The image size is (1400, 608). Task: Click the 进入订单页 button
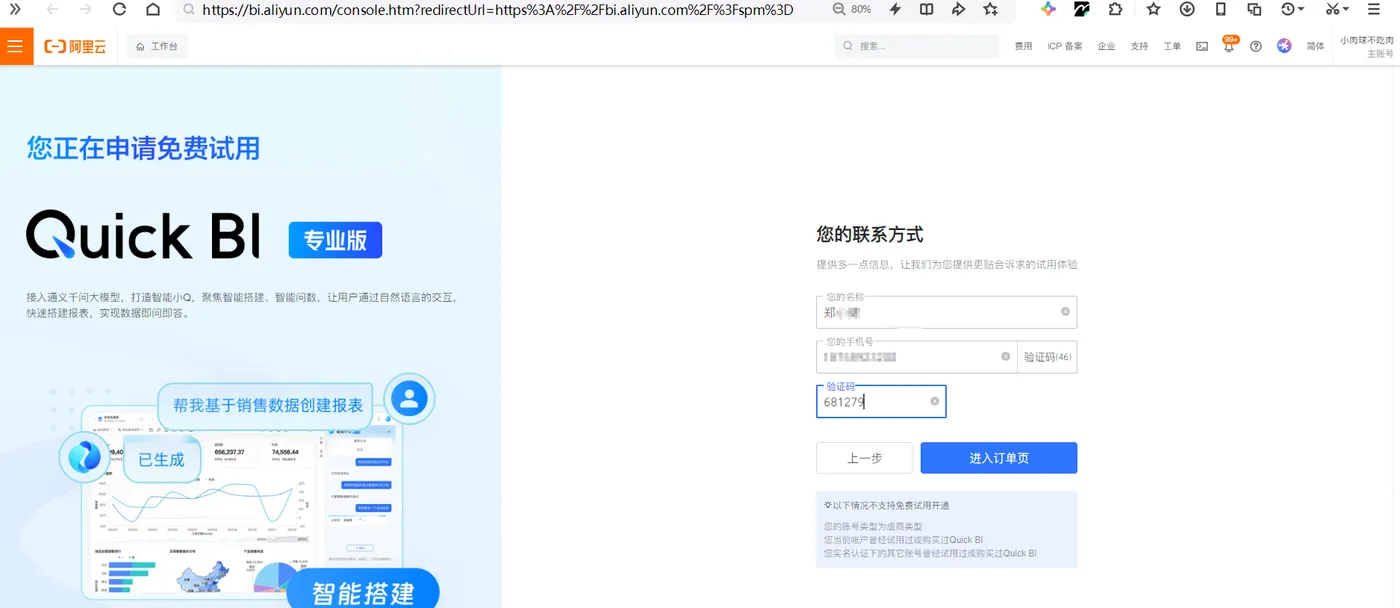[x=999, y=458]
